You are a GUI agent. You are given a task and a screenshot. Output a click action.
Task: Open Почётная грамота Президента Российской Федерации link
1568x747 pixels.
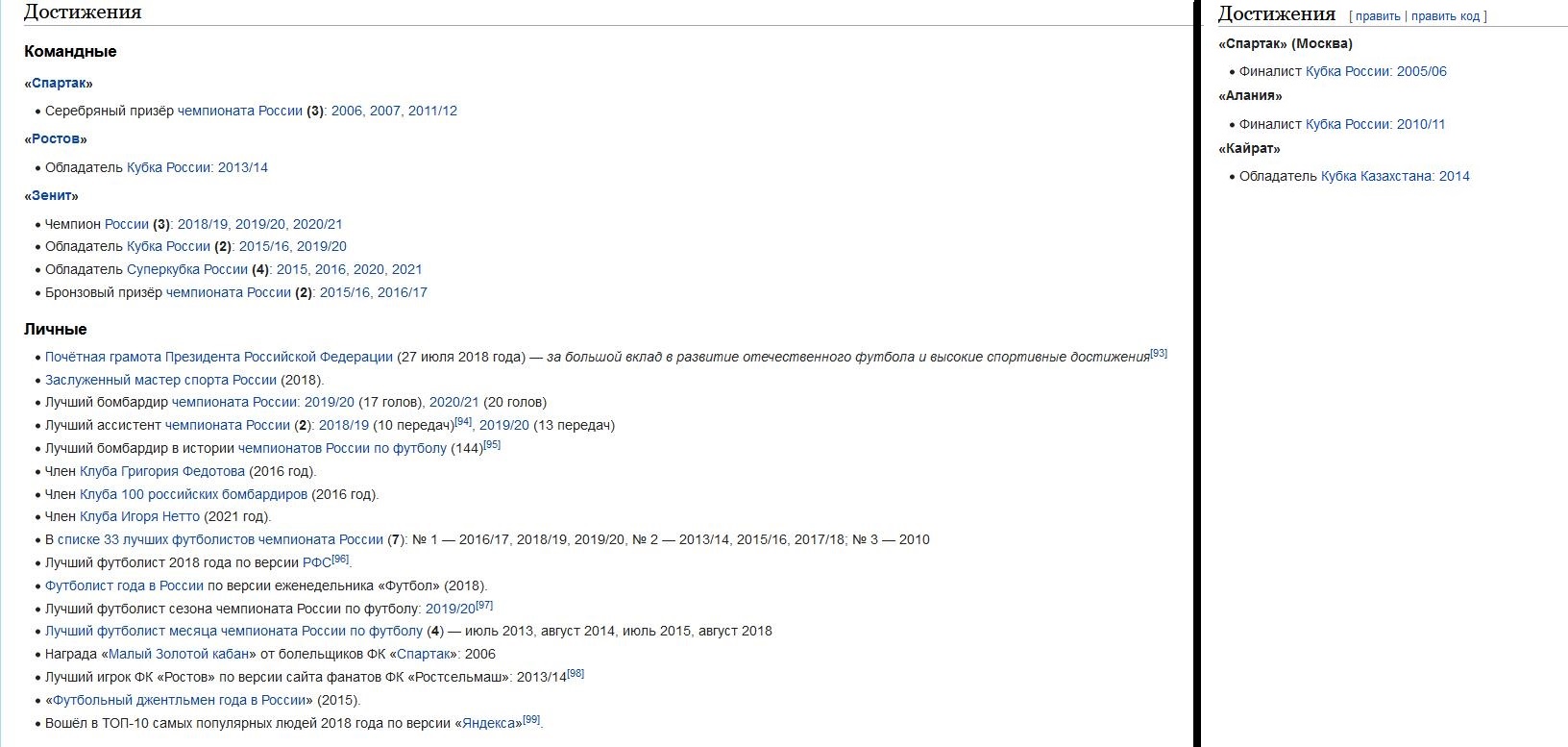click(x=219, y=357)
